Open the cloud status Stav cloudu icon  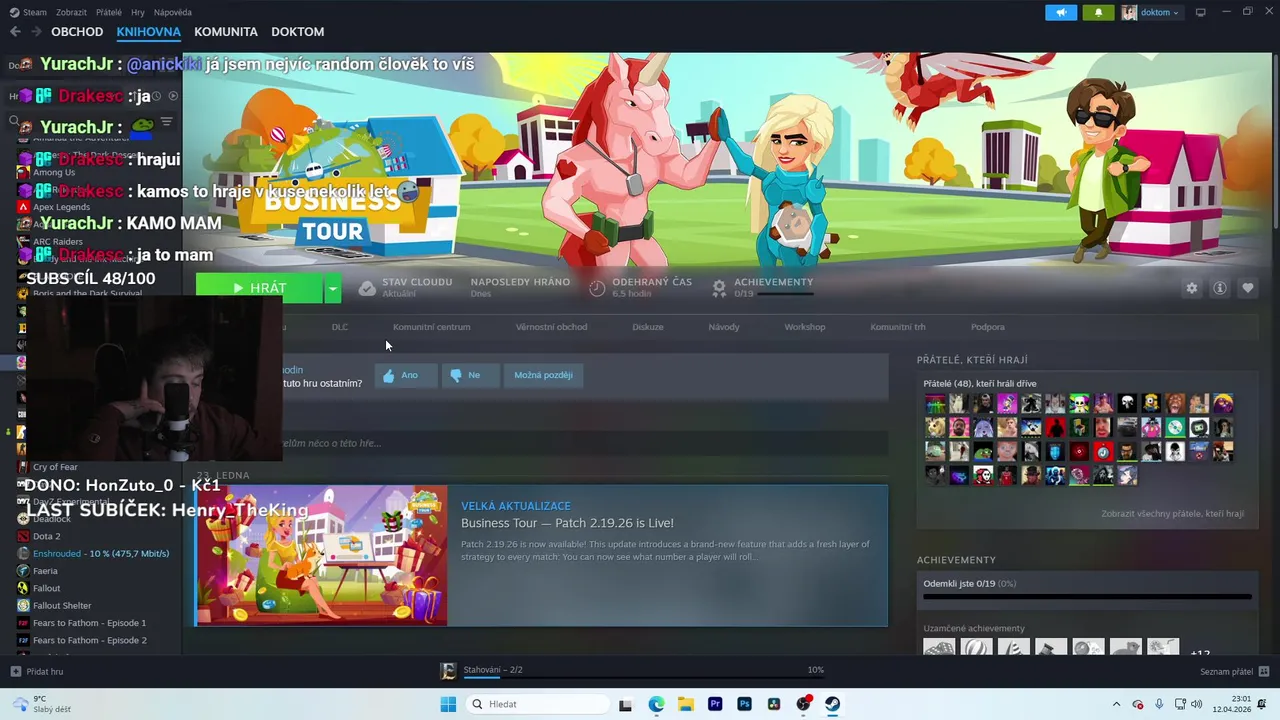(367, 288)
